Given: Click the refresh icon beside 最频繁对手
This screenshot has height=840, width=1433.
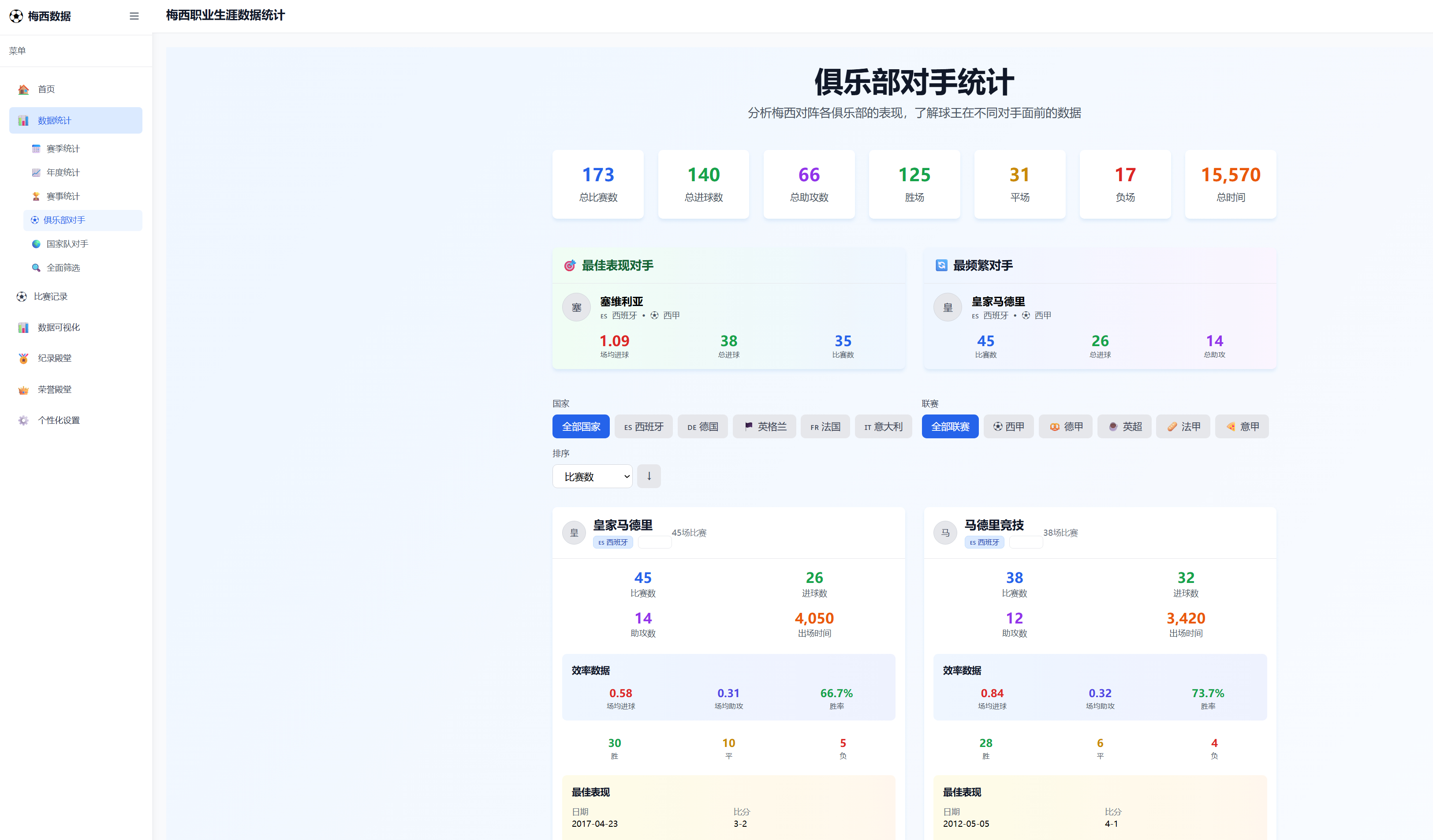Looking at the screenshot, I should [x=941, y=265].
